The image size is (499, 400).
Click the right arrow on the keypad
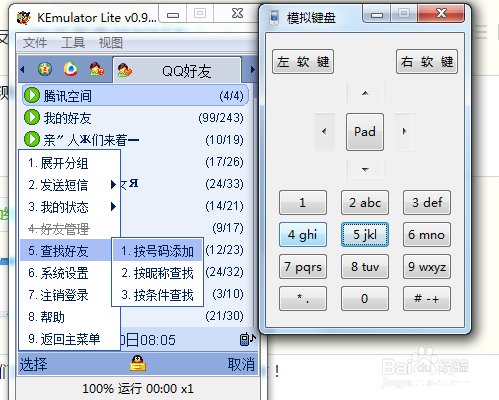405,132
